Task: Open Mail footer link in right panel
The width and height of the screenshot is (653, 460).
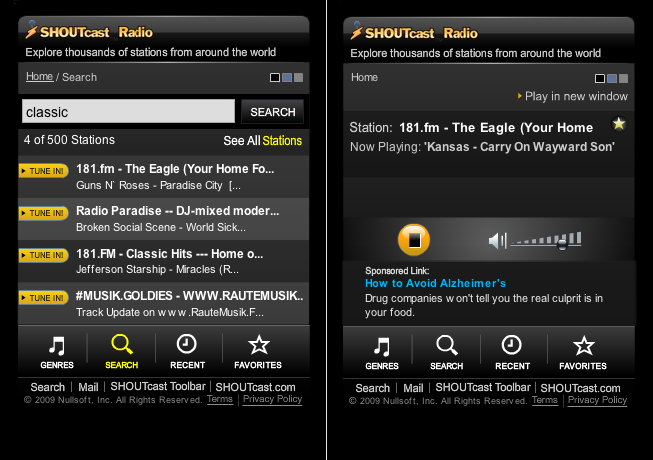Action: pos(413,388)
